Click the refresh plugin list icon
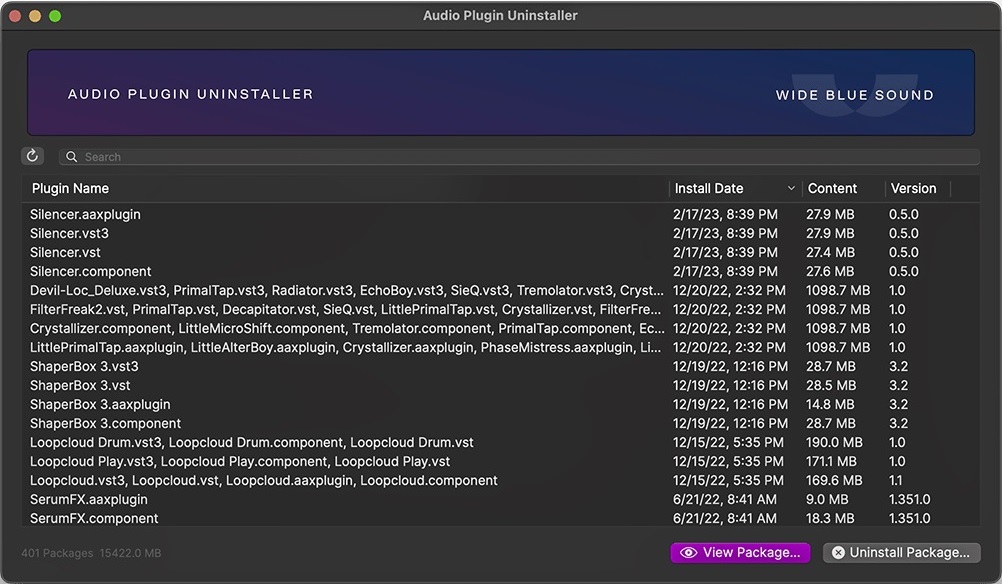1002x584 pixels. click(33, 156)
